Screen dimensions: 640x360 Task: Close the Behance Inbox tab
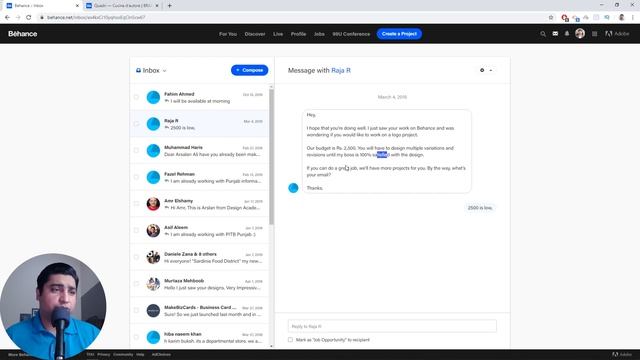coord(77,6)
